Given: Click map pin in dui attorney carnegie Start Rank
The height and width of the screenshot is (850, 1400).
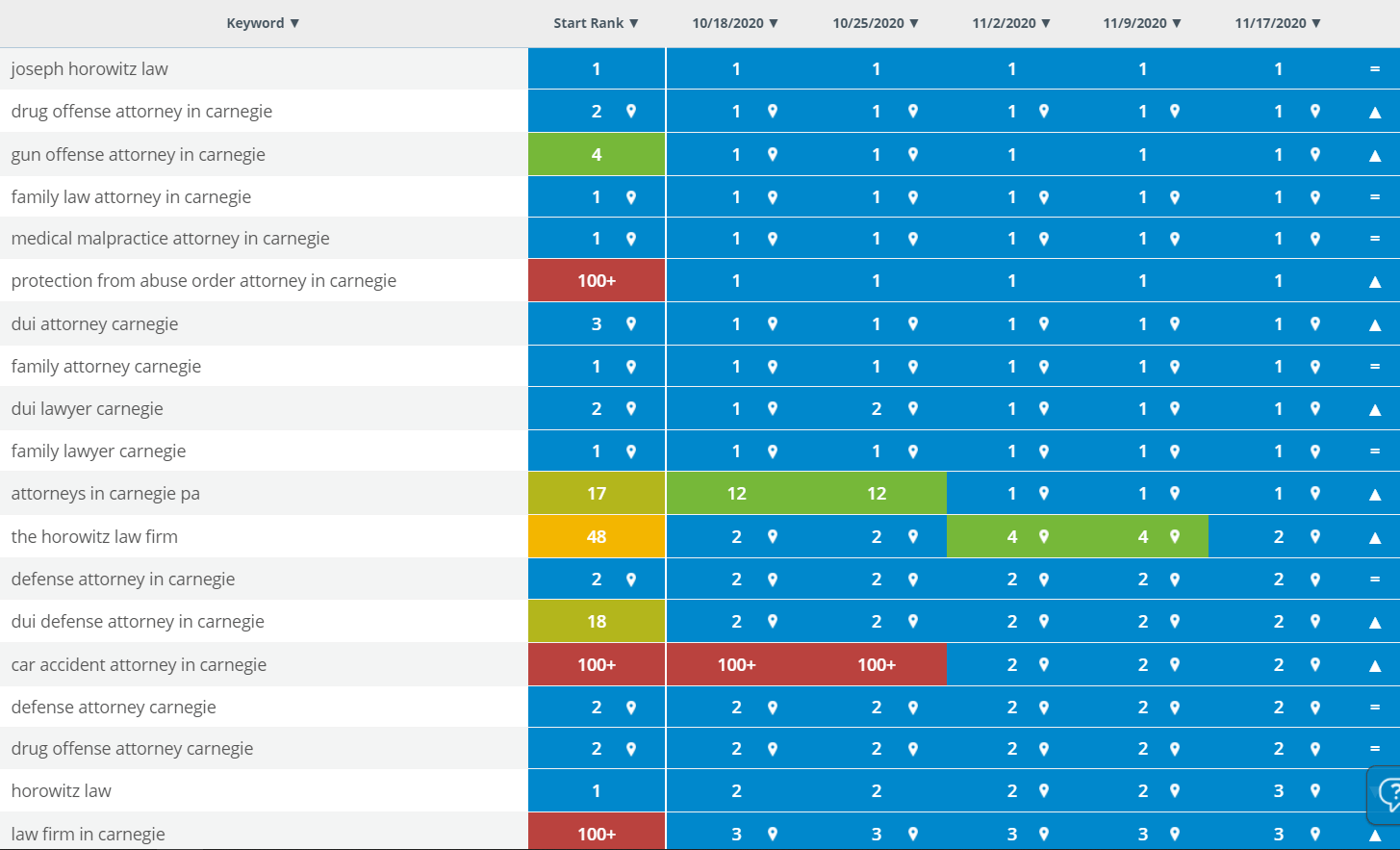Looking at the screenshot, I should 631,323.
